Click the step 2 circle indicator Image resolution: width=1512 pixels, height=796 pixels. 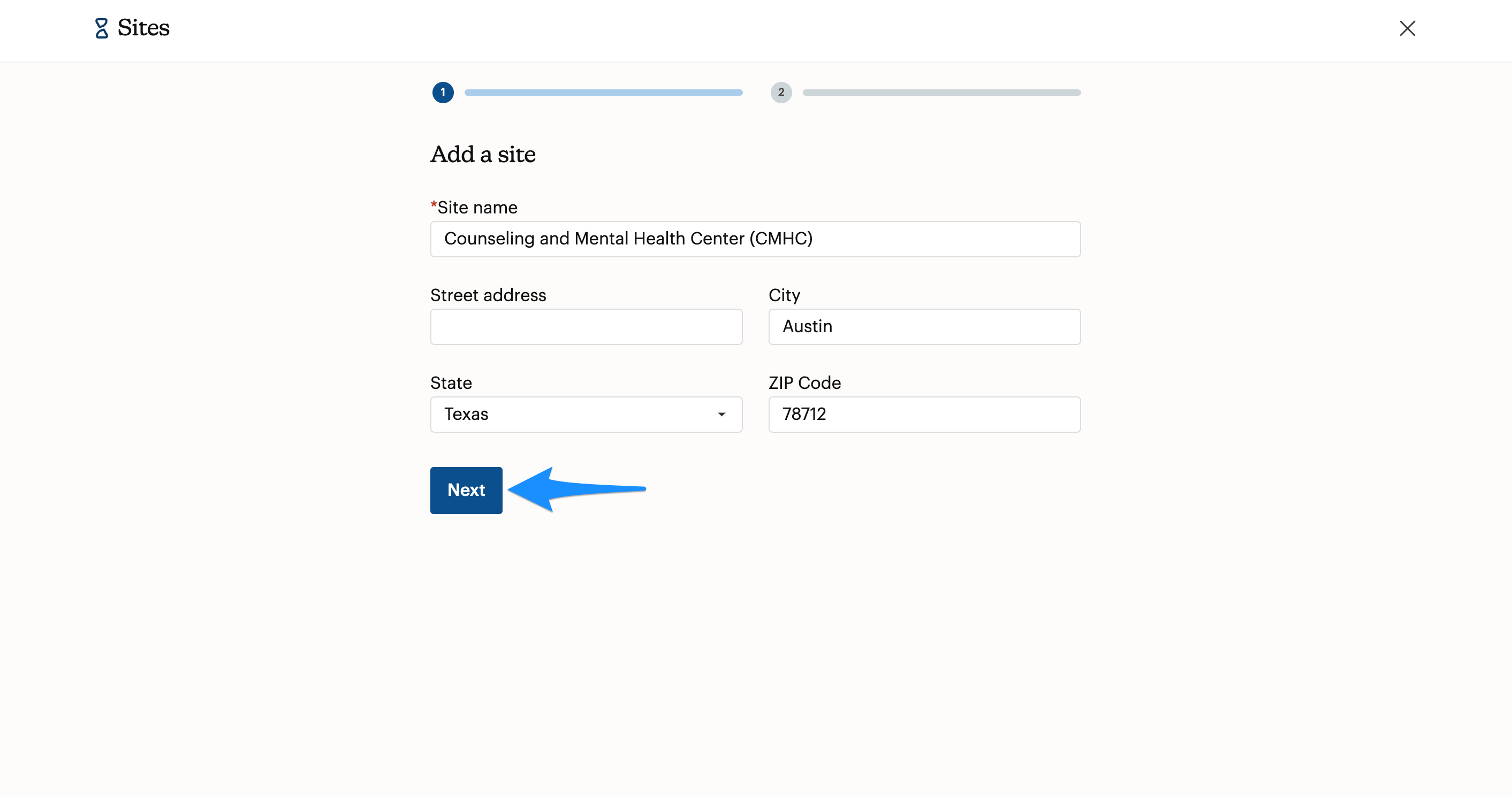click(781, 92)
